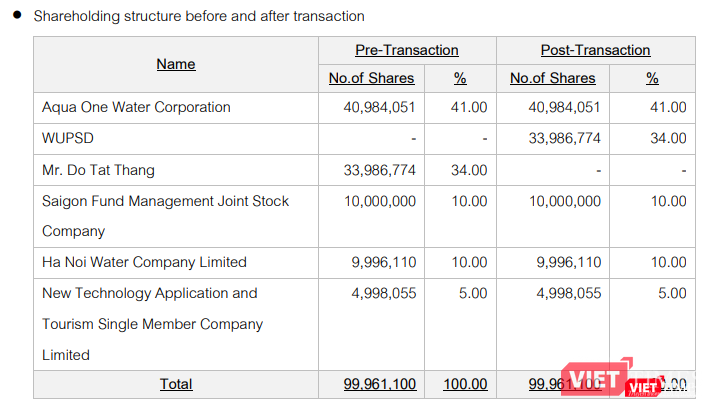This screenshot has width=714, height=408.
Task: Click the pre-transaction total percentage 100.00
Action: [466, 384]
